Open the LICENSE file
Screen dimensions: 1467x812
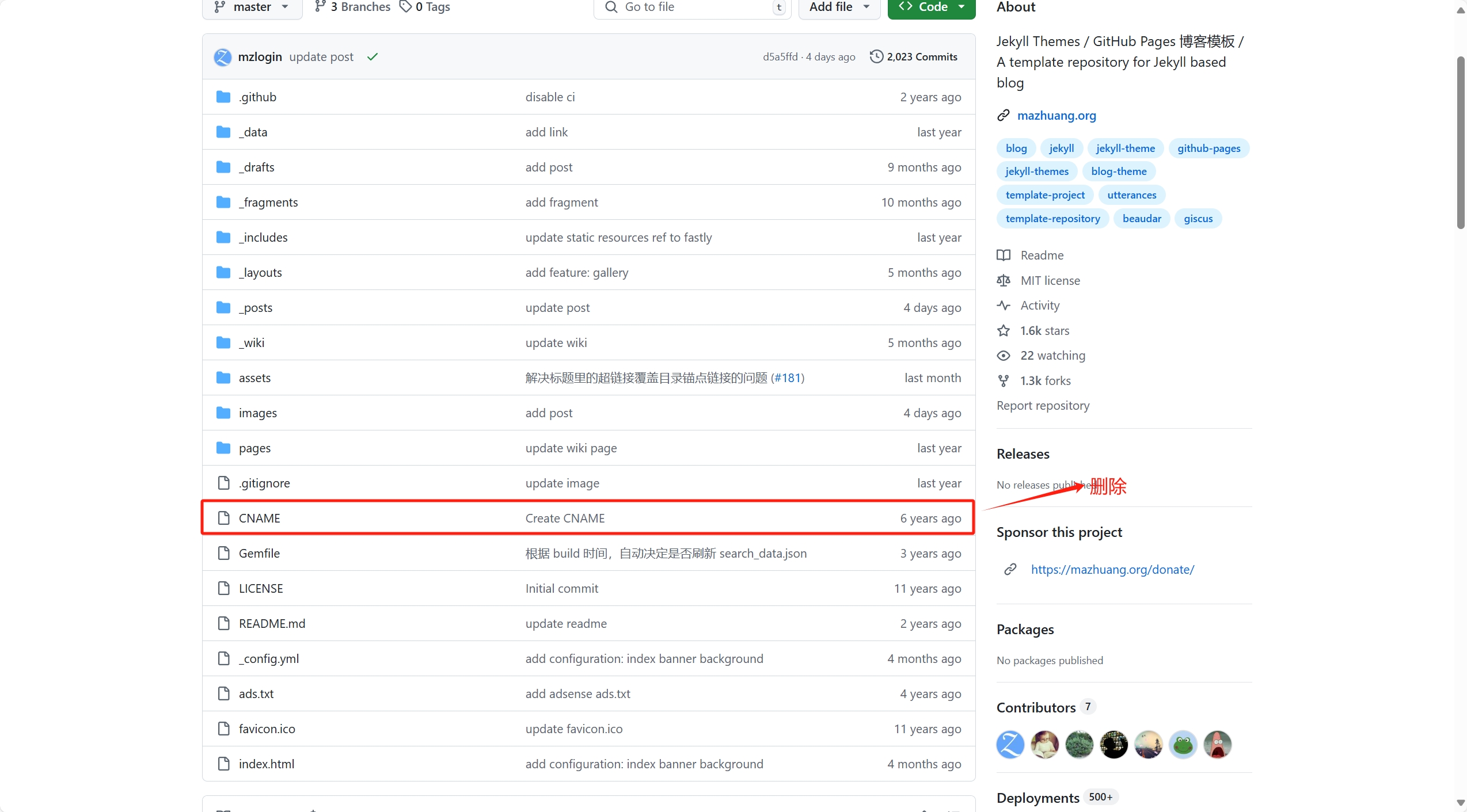coord(261,589)
